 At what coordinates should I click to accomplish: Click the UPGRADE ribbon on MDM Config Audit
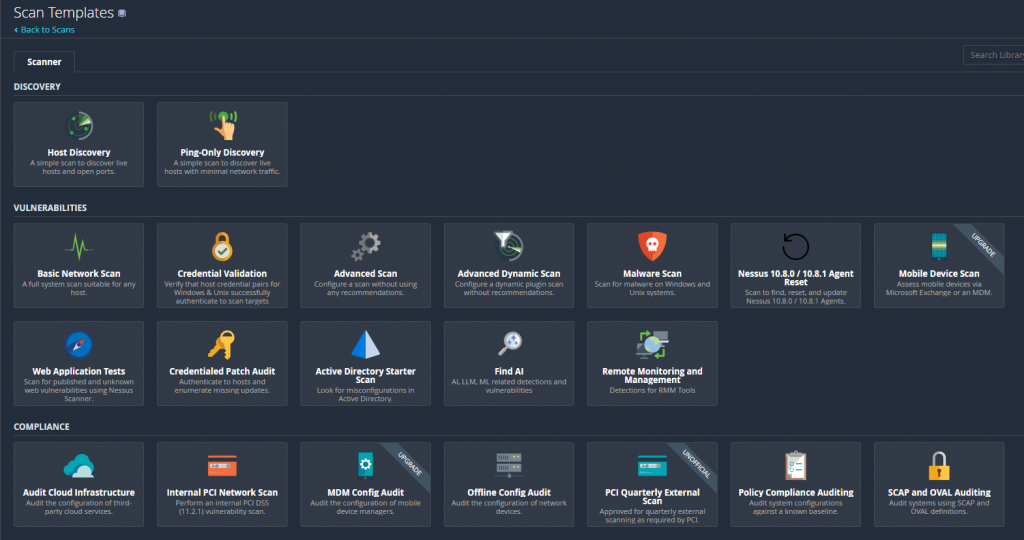pos(409,464)
